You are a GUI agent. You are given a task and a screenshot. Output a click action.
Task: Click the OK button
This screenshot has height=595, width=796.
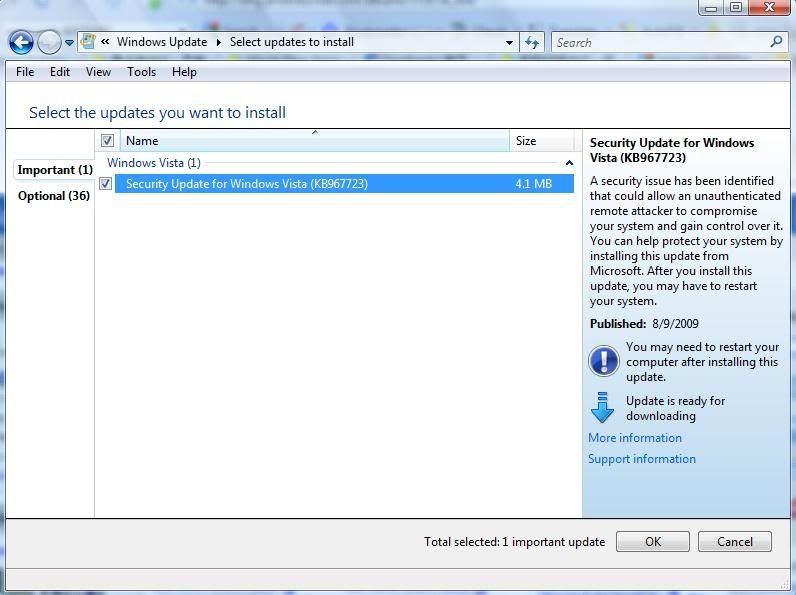click(x=653, y=542)
